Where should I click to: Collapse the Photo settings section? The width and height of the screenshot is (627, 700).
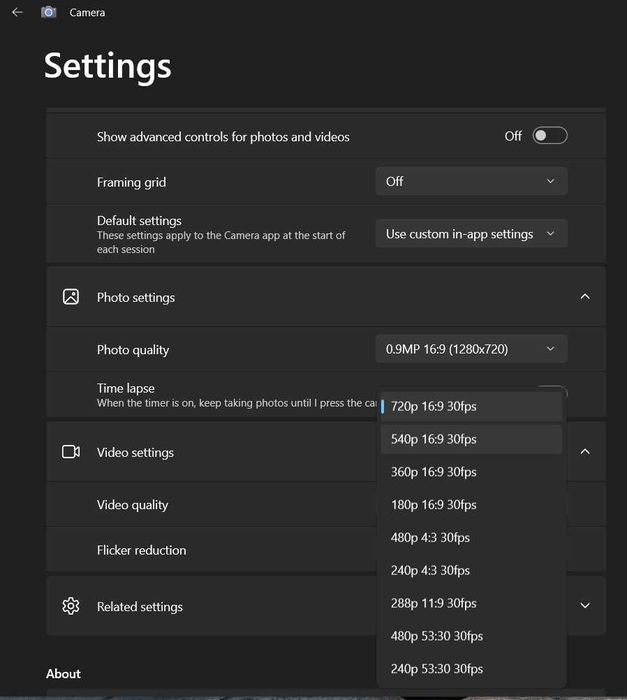point(585,297)
